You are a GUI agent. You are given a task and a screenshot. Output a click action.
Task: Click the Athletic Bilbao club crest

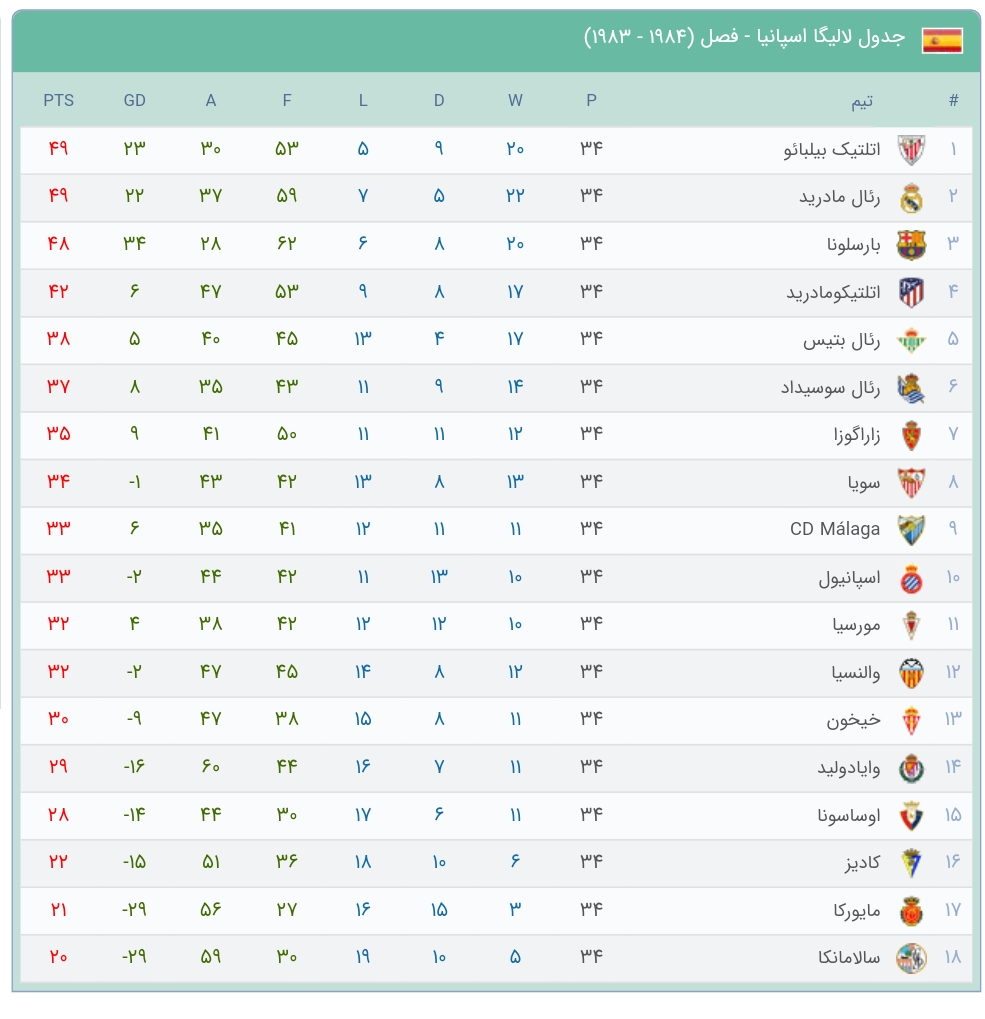(x=911, y=149)
